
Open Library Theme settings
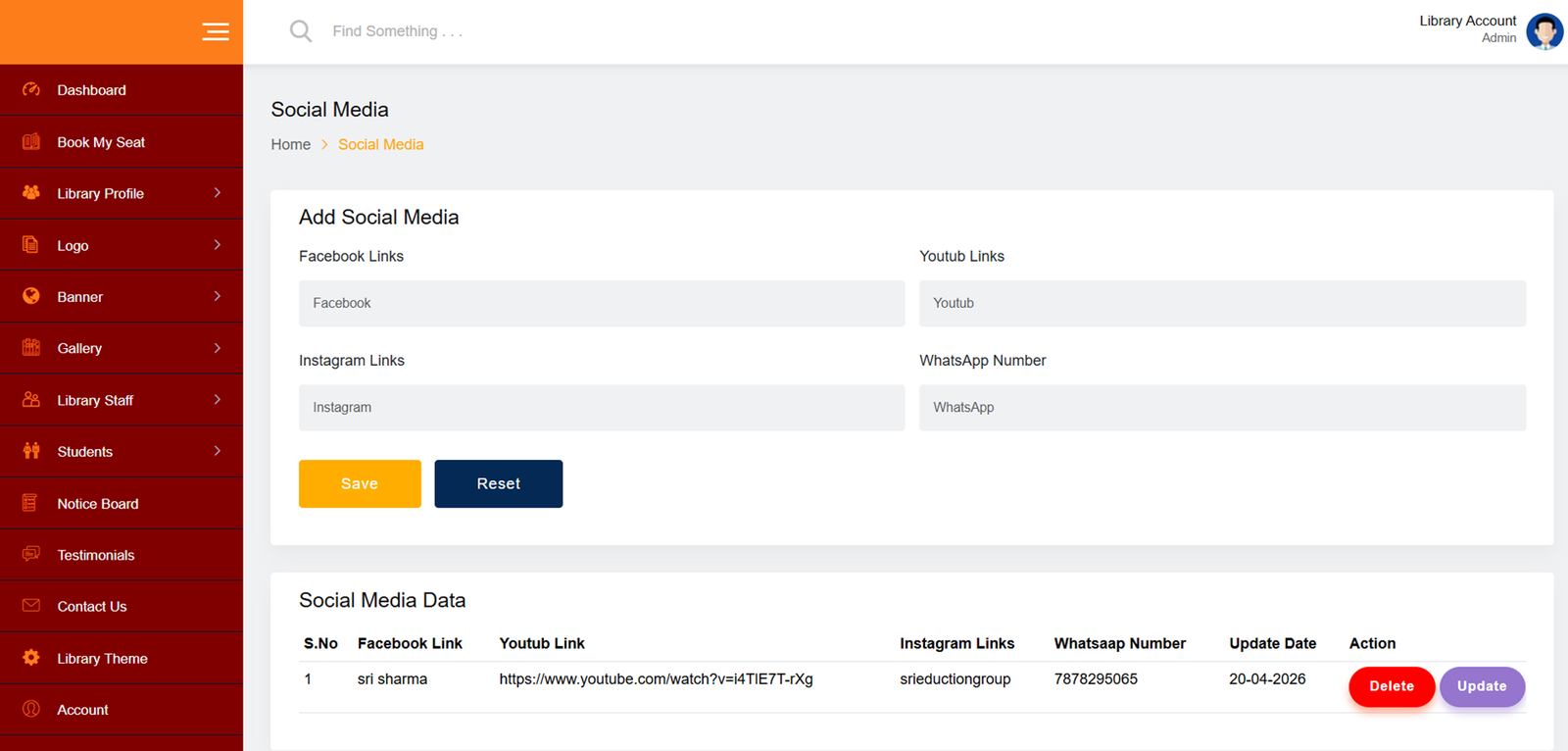pos(122,659)
